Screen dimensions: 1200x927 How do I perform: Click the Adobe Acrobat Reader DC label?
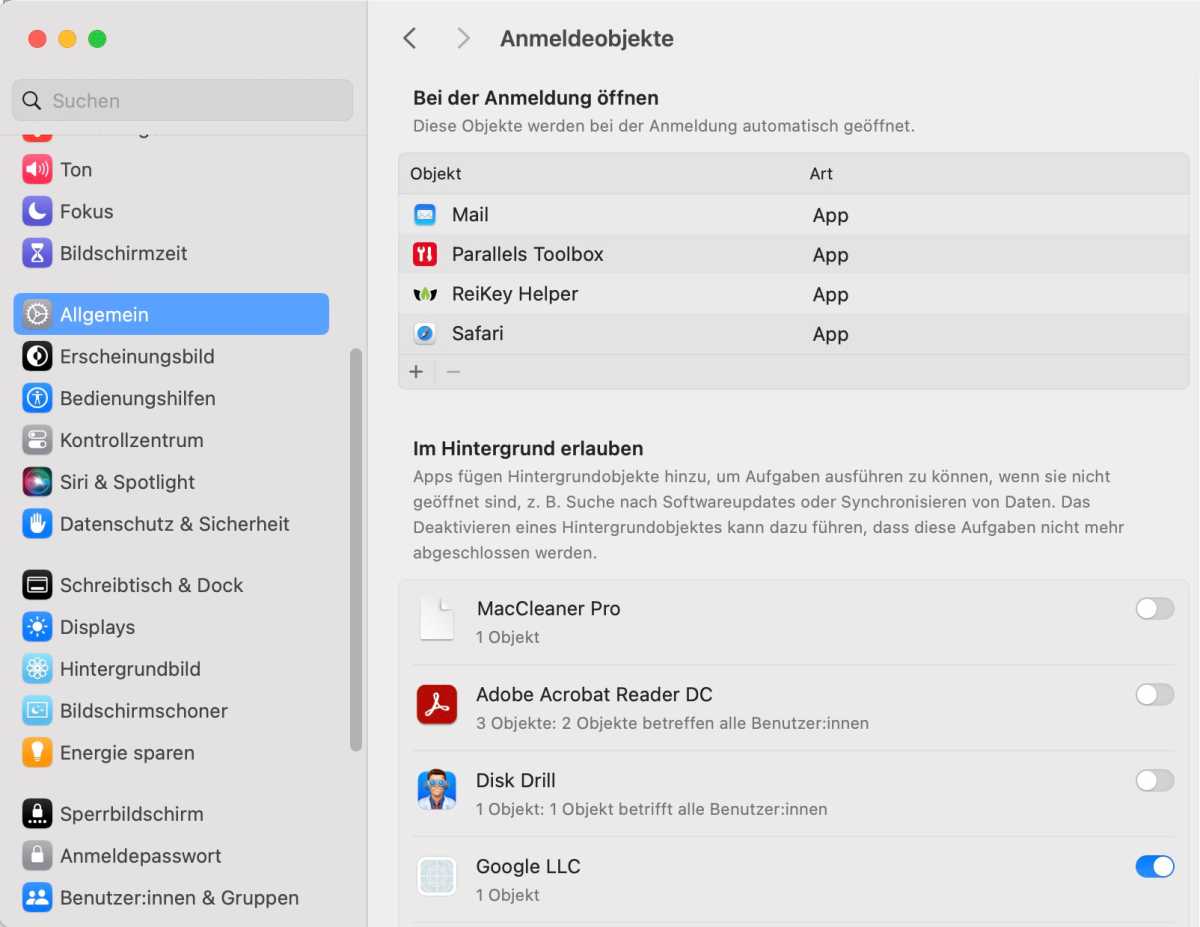(x=594, y=694)
